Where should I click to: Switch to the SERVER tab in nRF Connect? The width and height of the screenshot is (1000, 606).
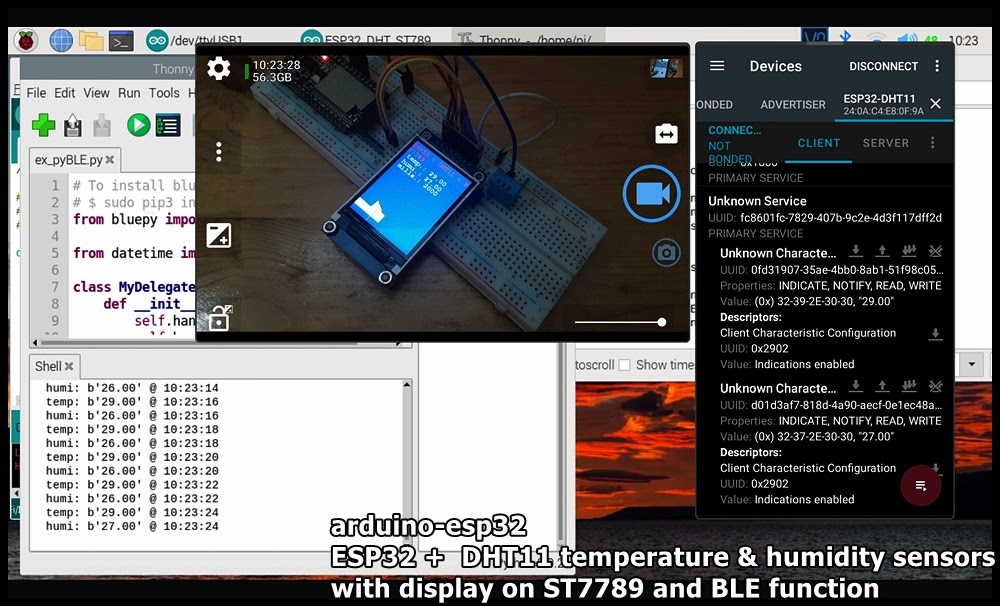885,143
